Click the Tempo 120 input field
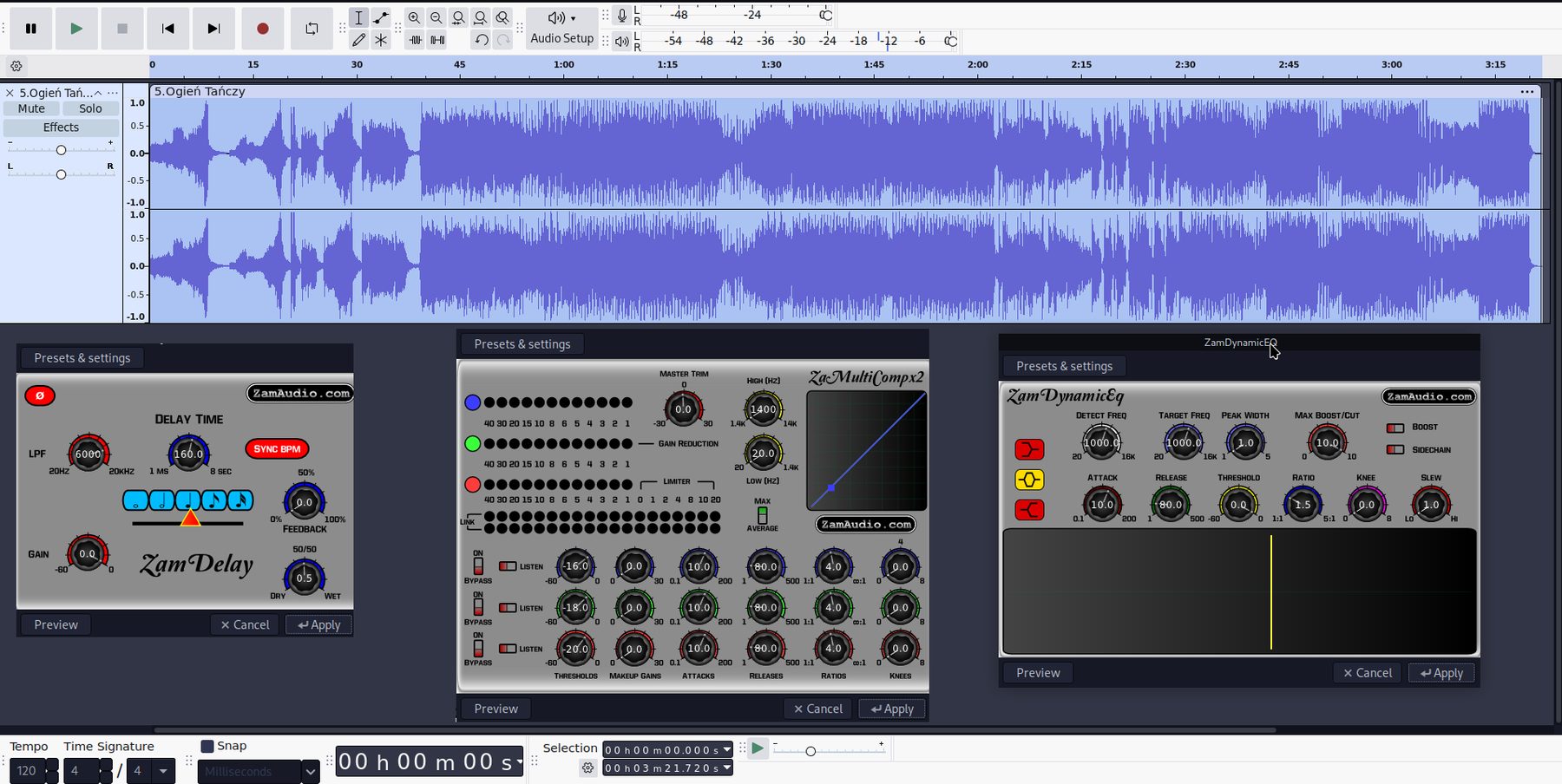This screenshot has height=784, width=1562. [27, 771]
